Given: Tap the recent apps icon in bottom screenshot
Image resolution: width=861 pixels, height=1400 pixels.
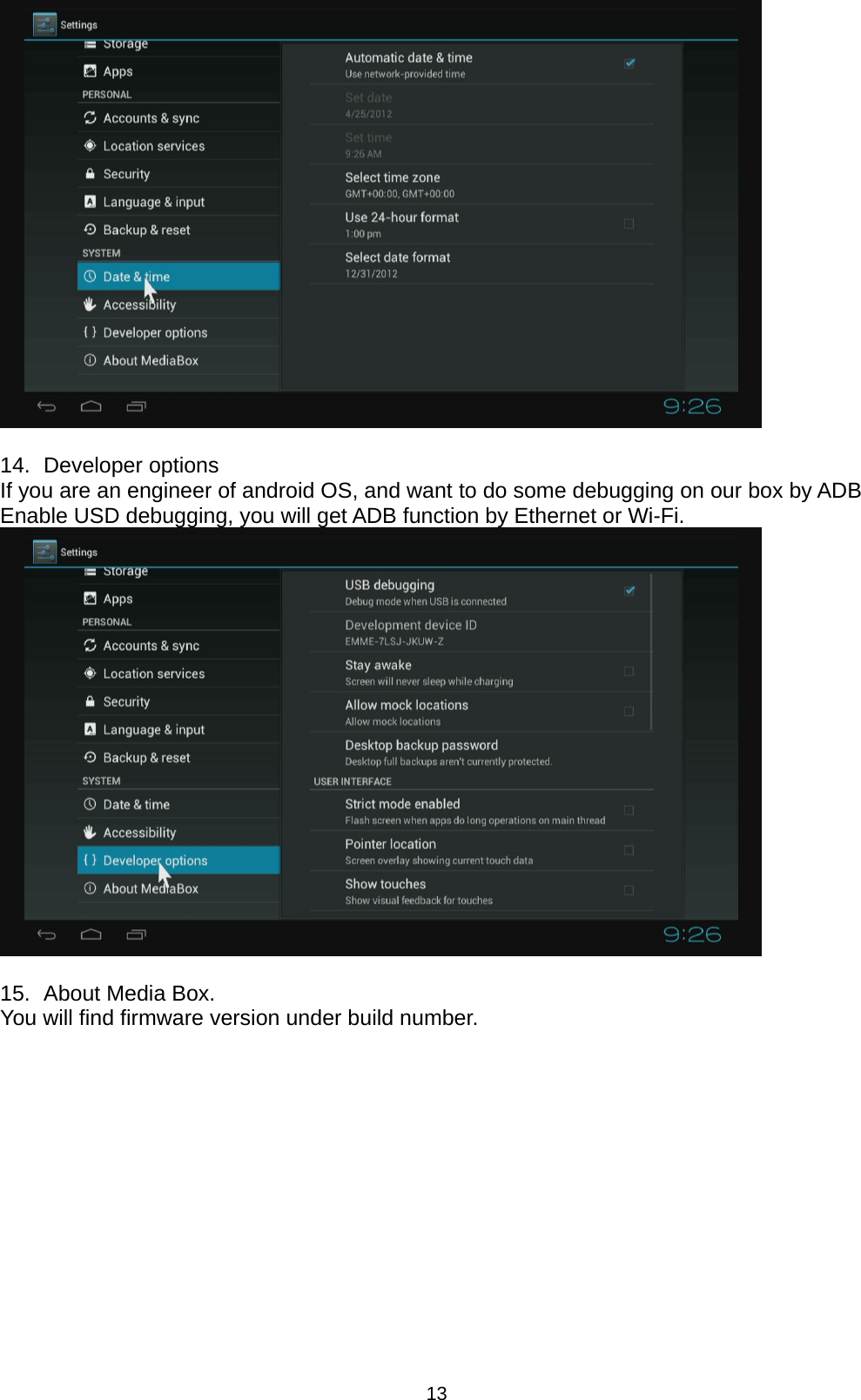Looking at the screenshot, I should pyautogui.click(x=137, y=934).
